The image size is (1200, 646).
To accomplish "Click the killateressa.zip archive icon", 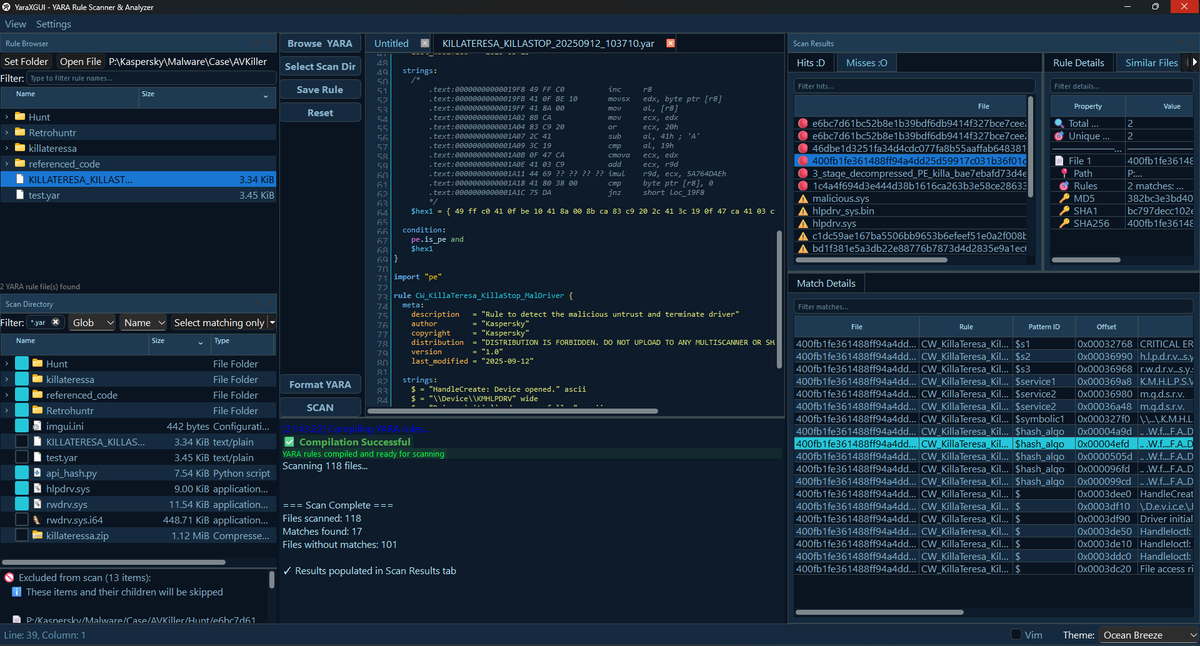I will (37, 536).
